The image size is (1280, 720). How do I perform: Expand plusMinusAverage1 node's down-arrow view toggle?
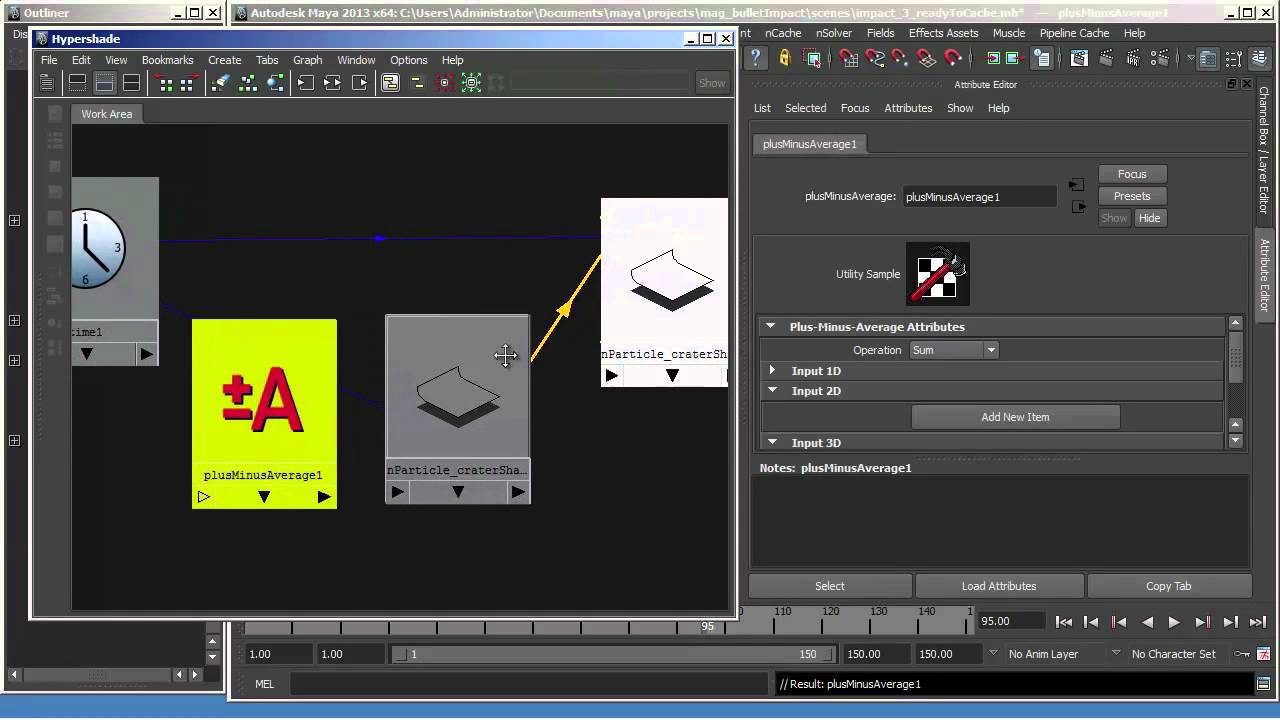coord(264,497)
